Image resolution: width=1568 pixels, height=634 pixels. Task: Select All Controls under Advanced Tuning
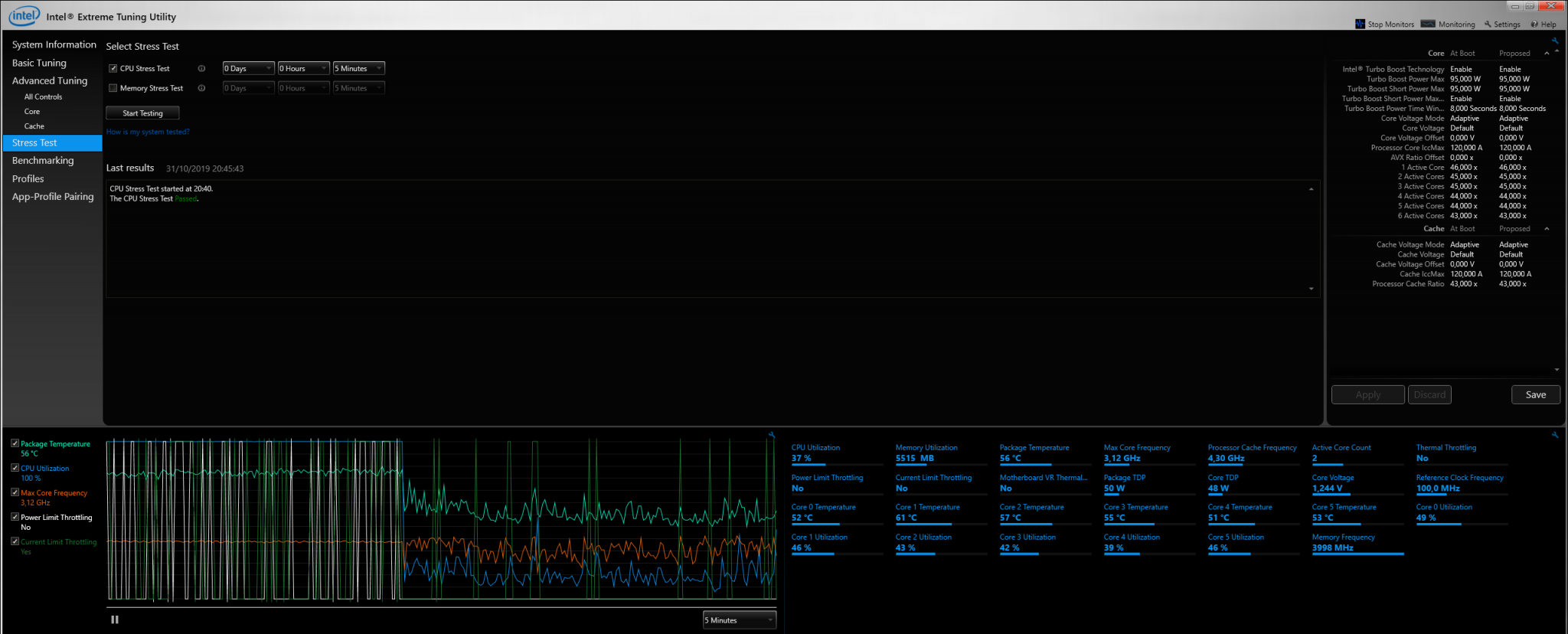click(x=43, y=96)
